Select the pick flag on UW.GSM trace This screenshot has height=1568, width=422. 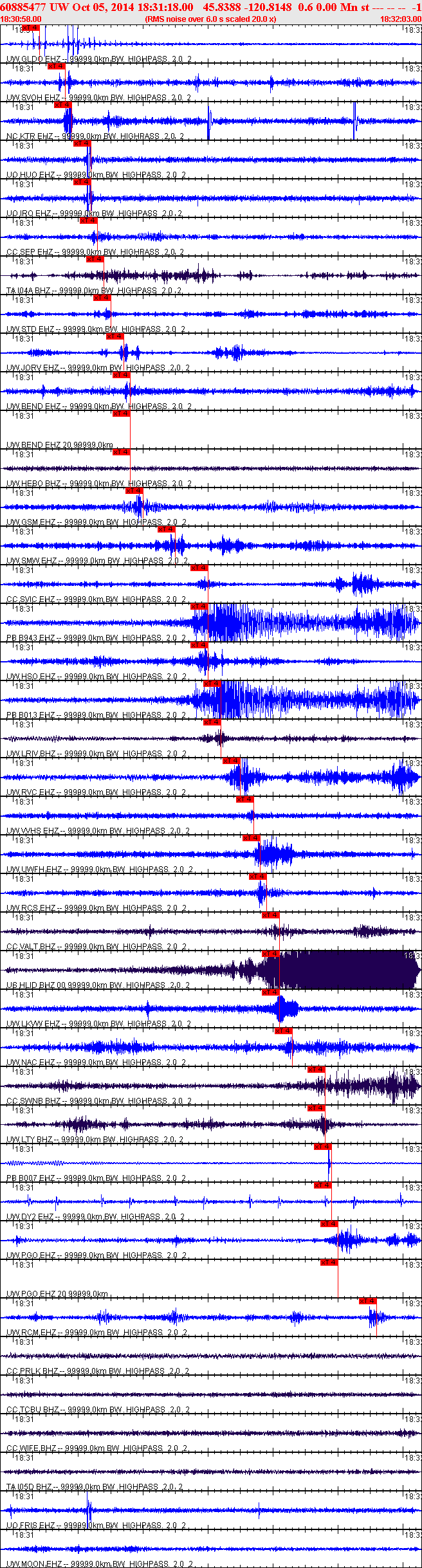(x=134, y=491)
